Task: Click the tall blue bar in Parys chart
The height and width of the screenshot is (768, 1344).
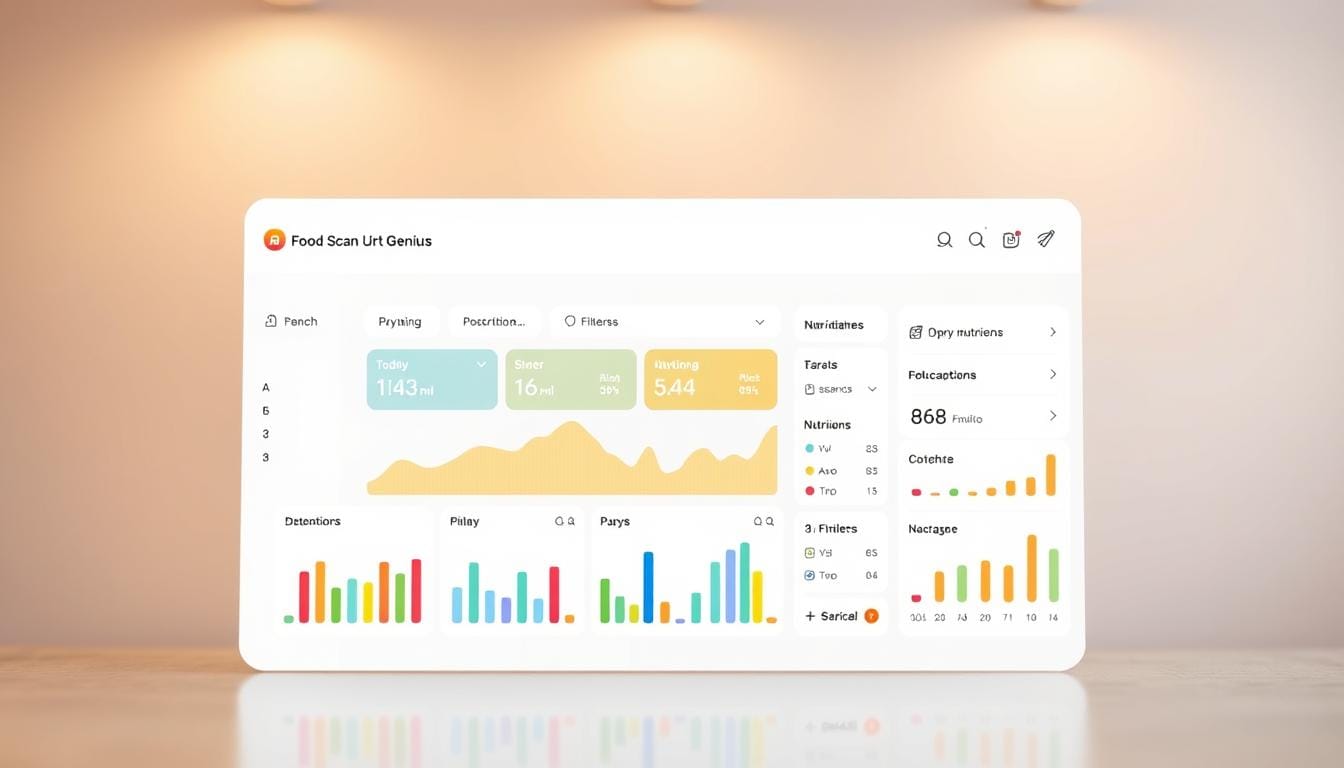Action: pyautogui.click(x=648, y=587)
